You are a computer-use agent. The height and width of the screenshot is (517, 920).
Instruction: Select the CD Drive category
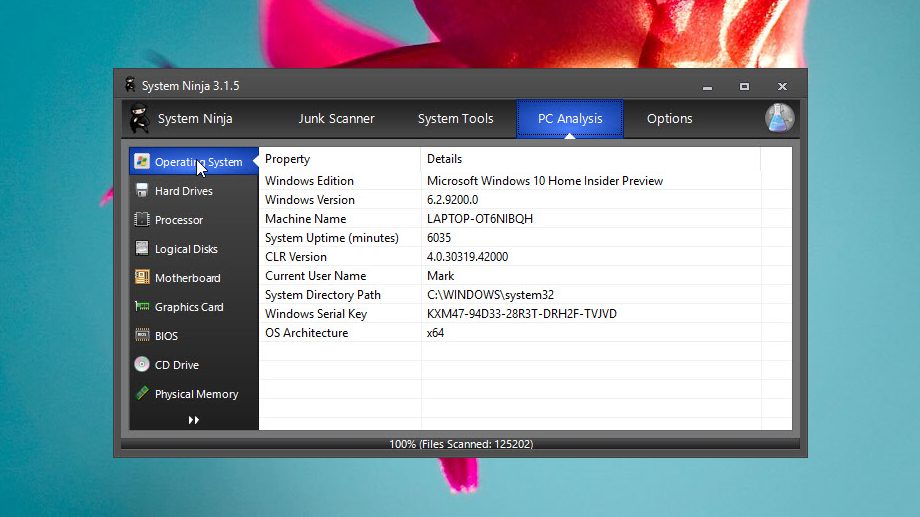[x=194, y=365]
